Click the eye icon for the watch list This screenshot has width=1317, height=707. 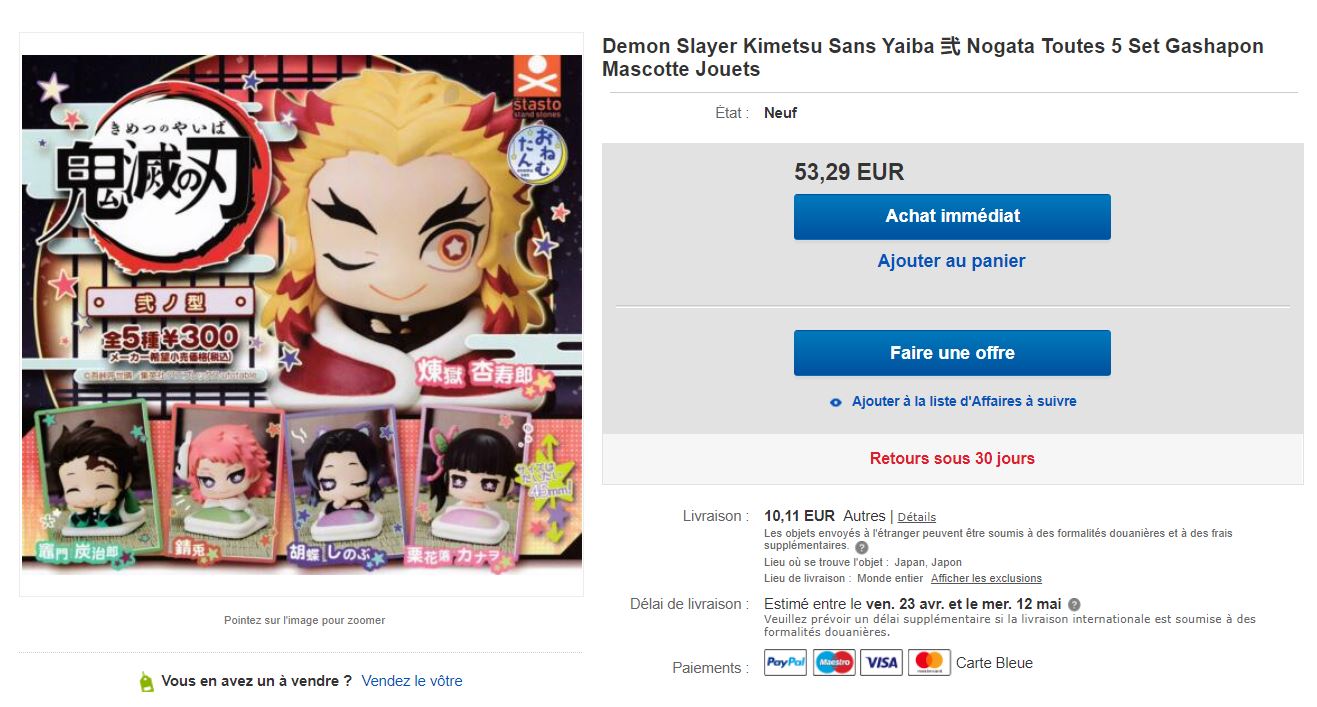point(836,402)
